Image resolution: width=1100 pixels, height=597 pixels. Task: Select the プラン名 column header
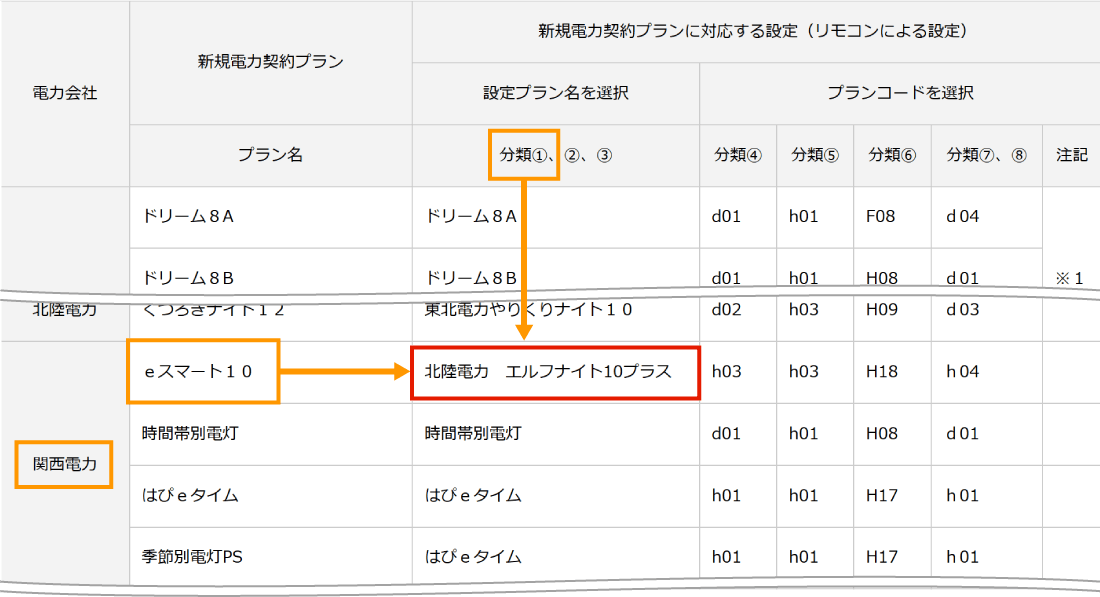click(270, 154)
